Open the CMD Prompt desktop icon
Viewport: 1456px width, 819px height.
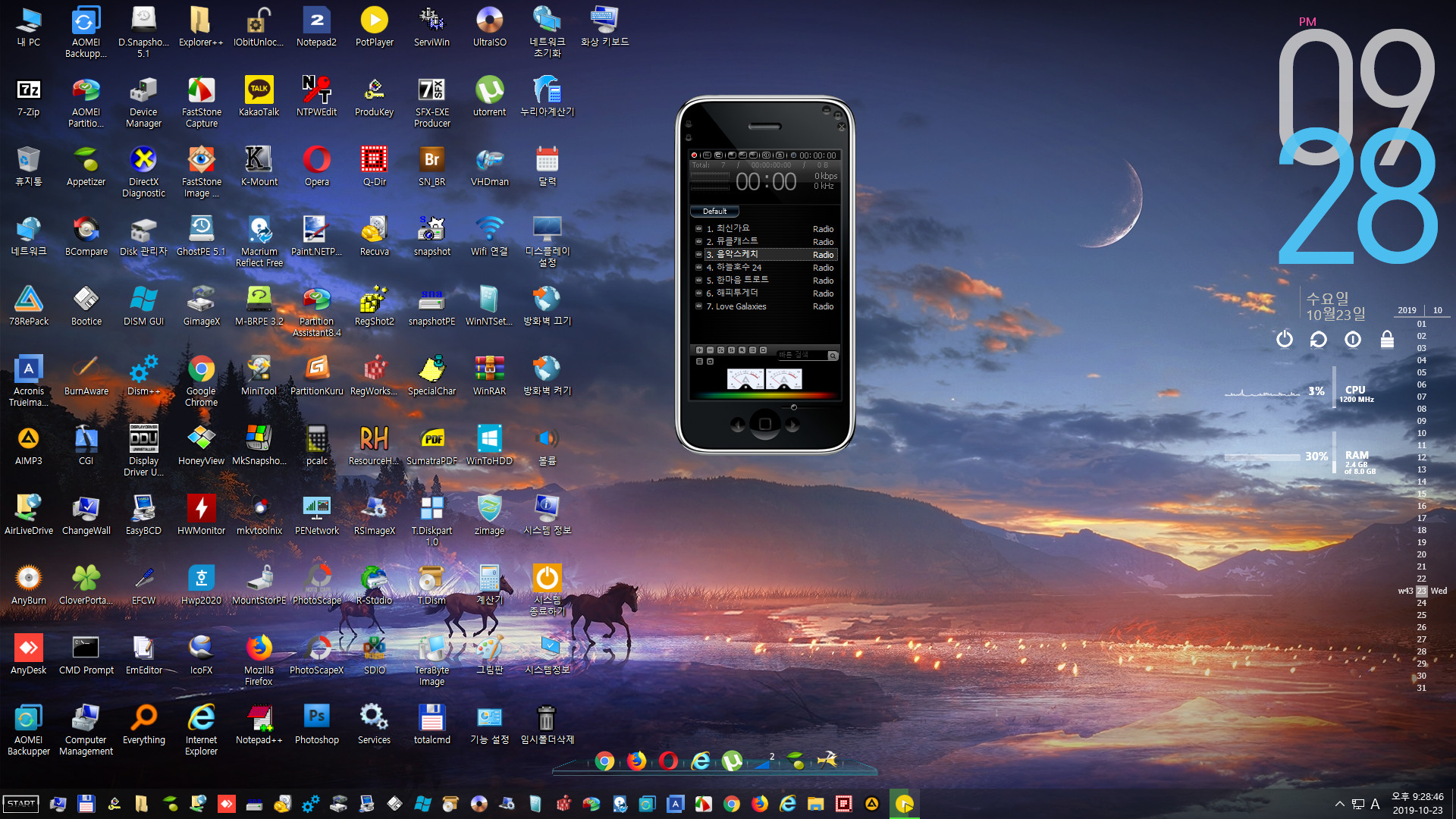(x=86, y=655)
